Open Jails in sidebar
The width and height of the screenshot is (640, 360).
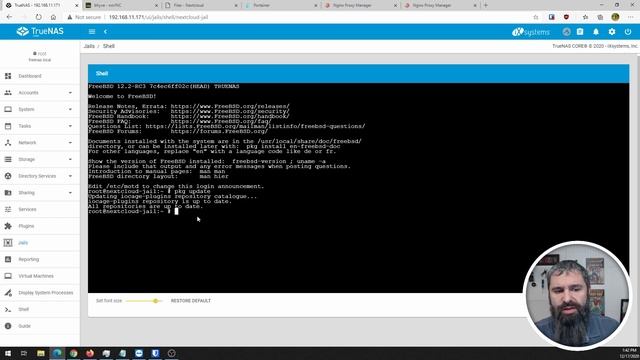pyautogui.click(x=40, y=243)
